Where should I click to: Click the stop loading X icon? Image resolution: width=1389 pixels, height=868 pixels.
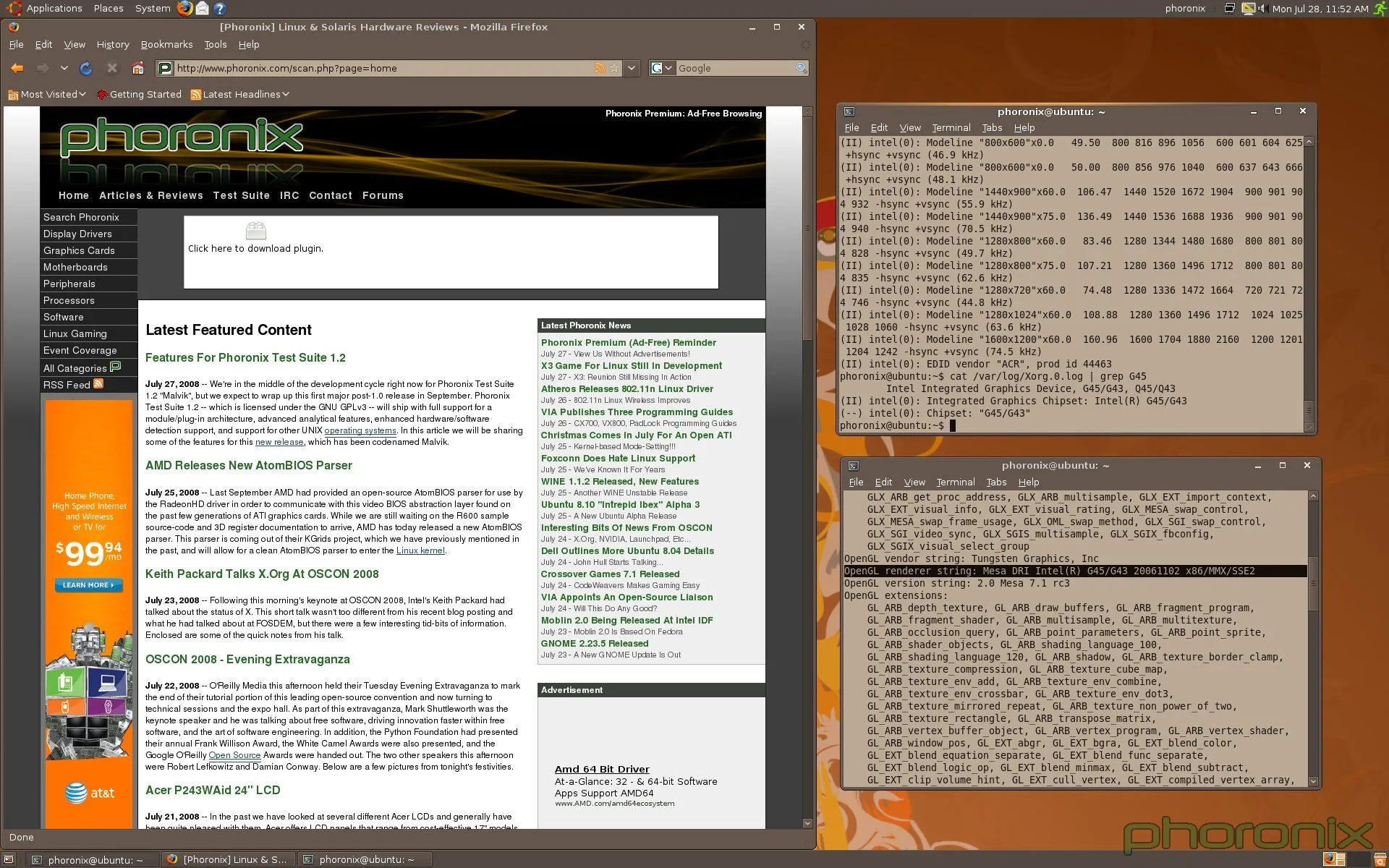[111, 68]
